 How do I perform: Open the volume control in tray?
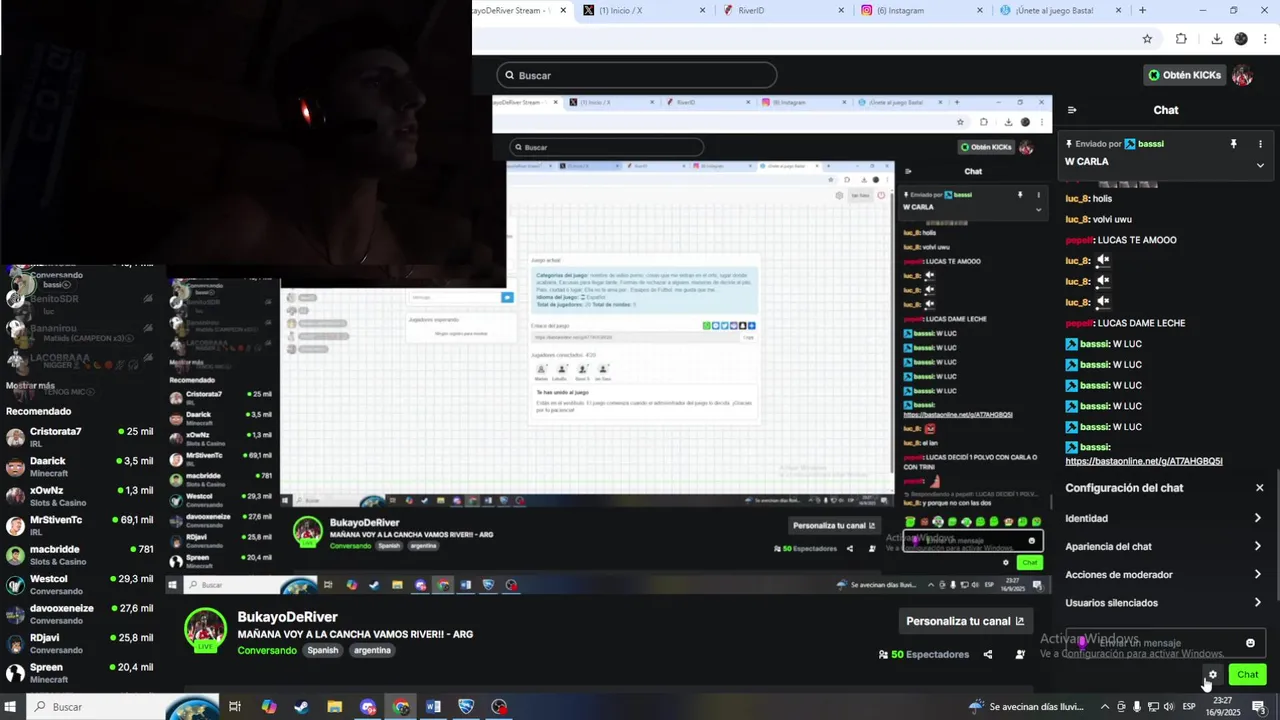point(1169,707)
